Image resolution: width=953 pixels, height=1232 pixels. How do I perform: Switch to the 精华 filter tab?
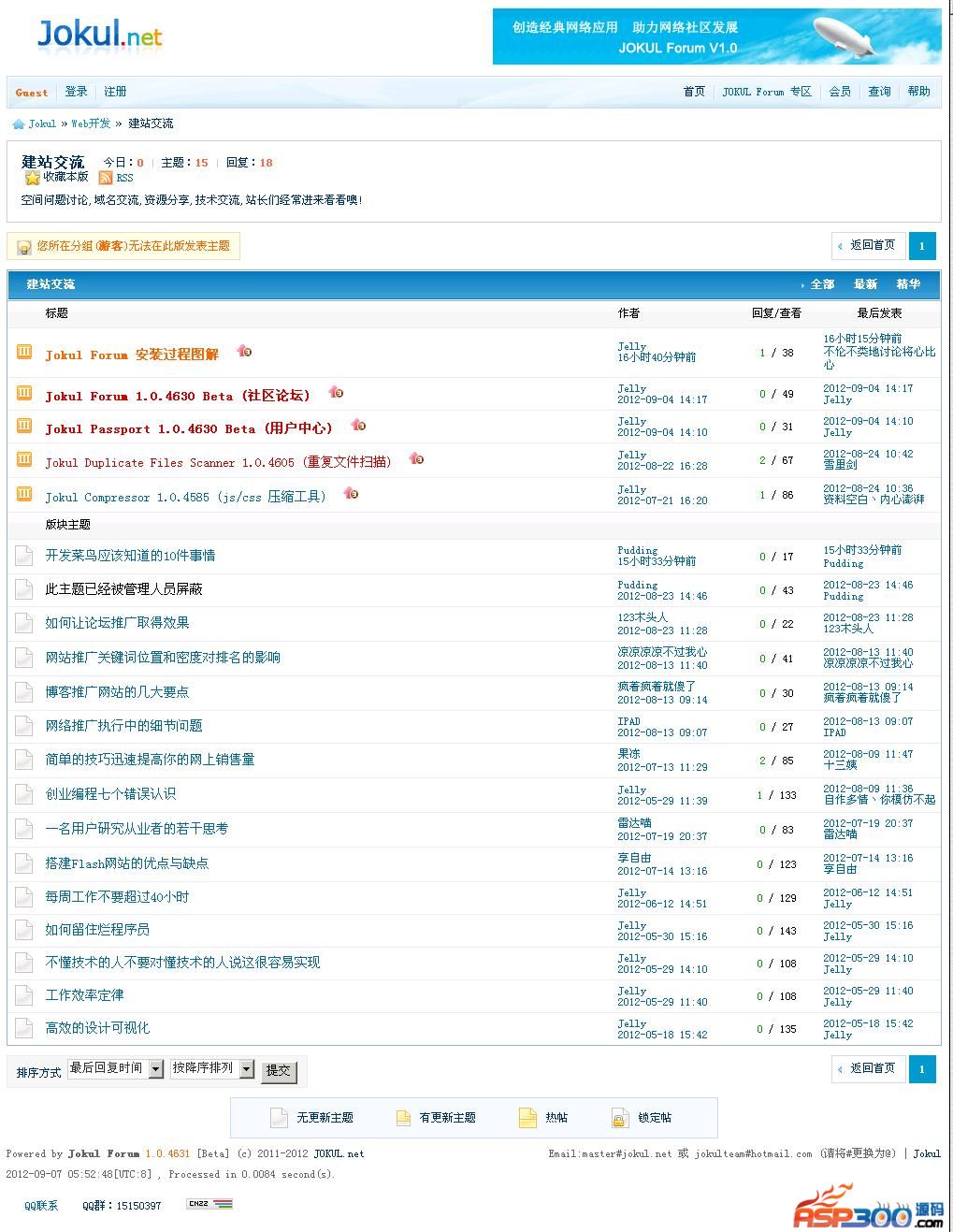908,284
